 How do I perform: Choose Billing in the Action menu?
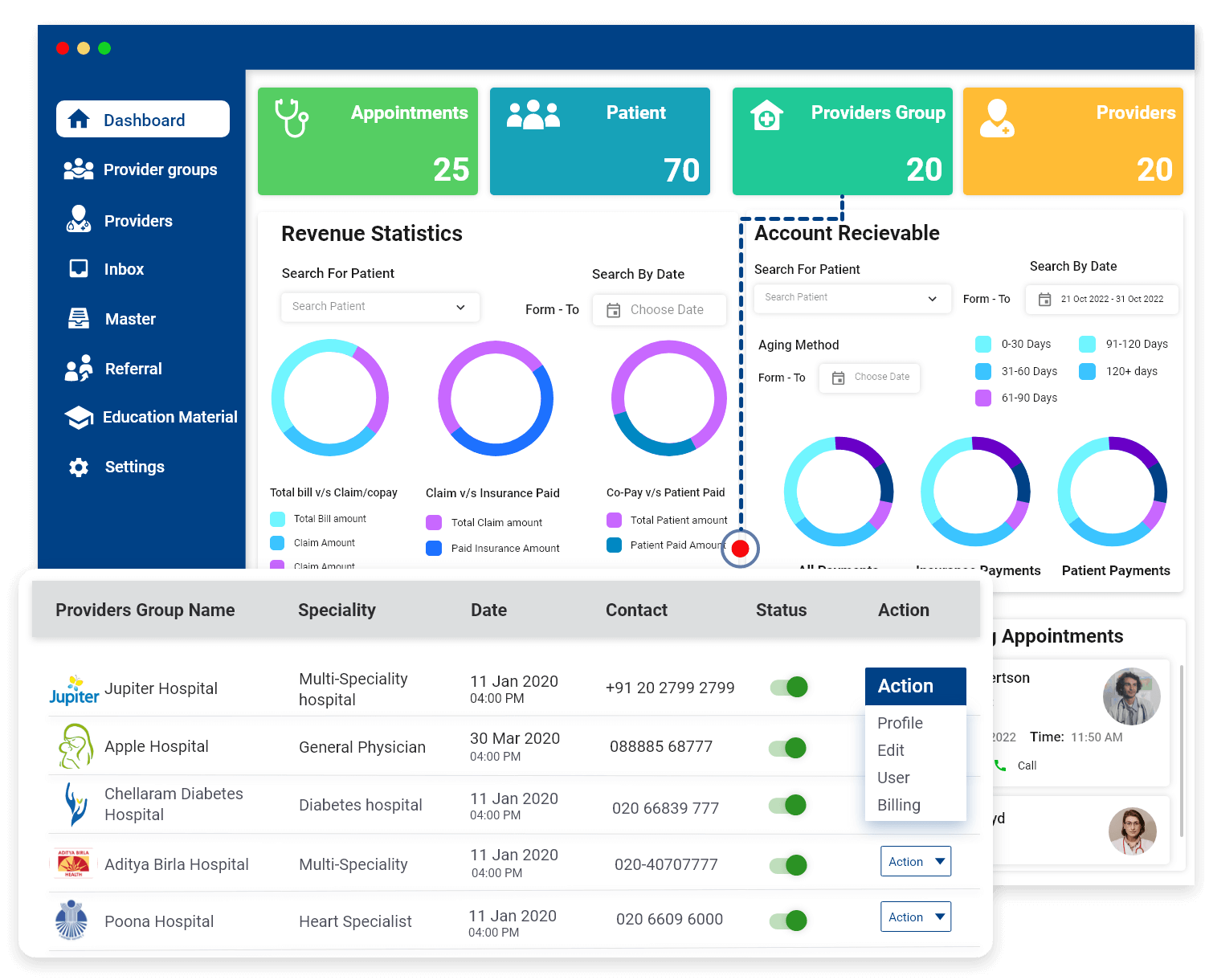click(x=897, y=805)
